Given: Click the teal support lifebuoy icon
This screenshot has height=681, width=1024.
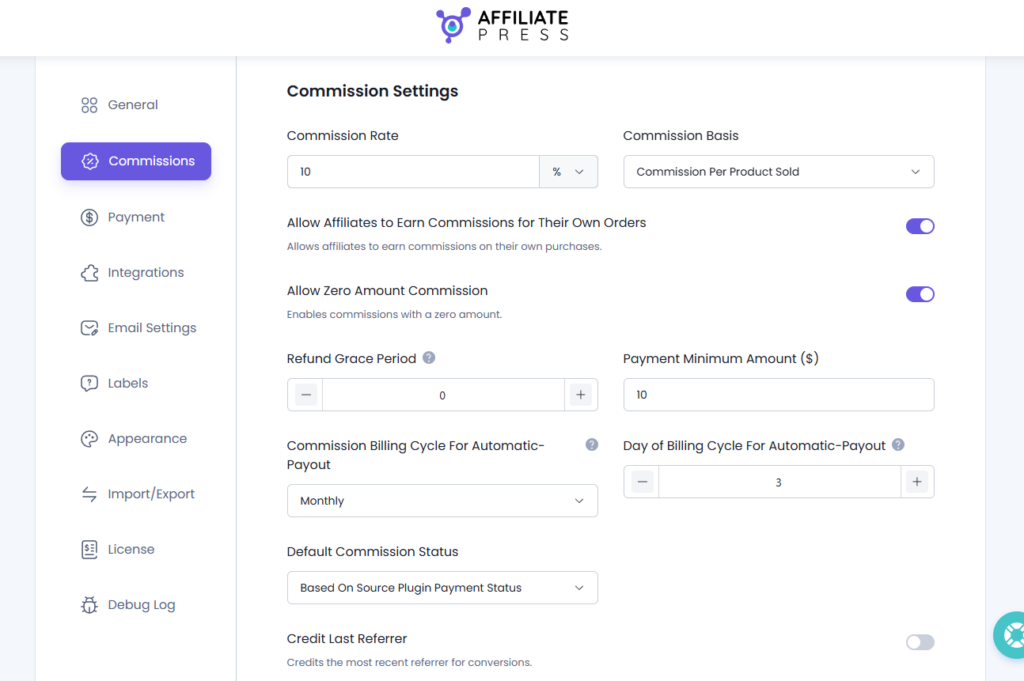Looking at the screenshot, I should [1012, 635].
